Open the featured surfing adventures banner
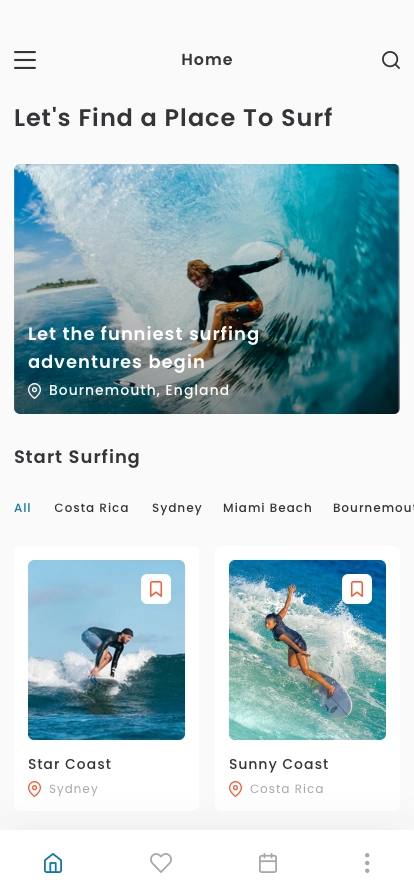Viewport: 414px width, 896px height. pyautogui.click(x=206, y=289)
